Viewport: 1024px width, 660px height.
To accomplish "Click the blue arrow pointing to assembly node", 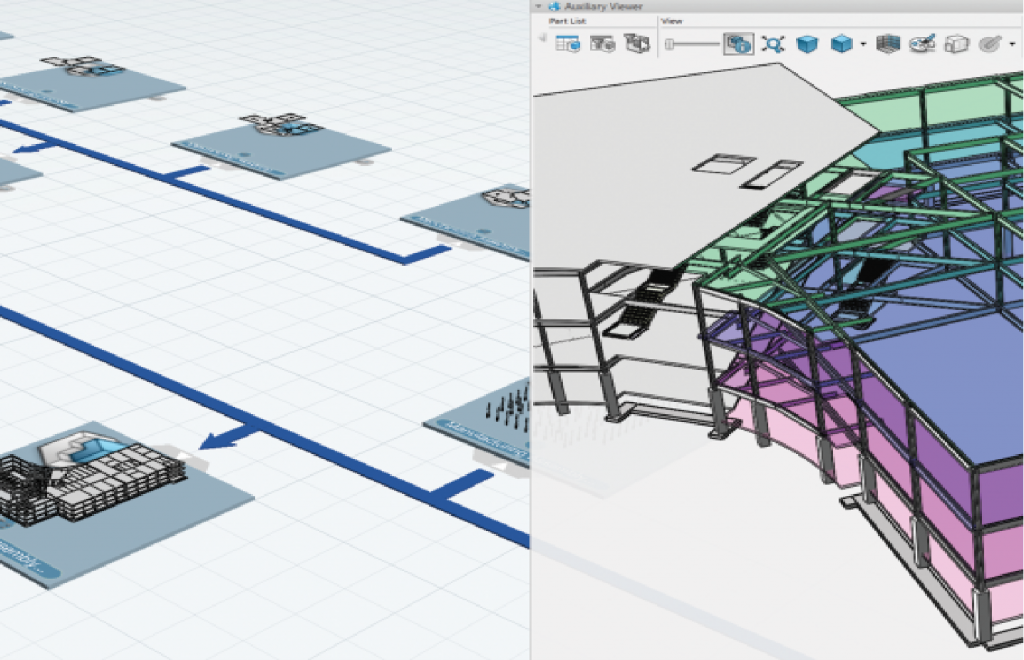I will point(215,438).
